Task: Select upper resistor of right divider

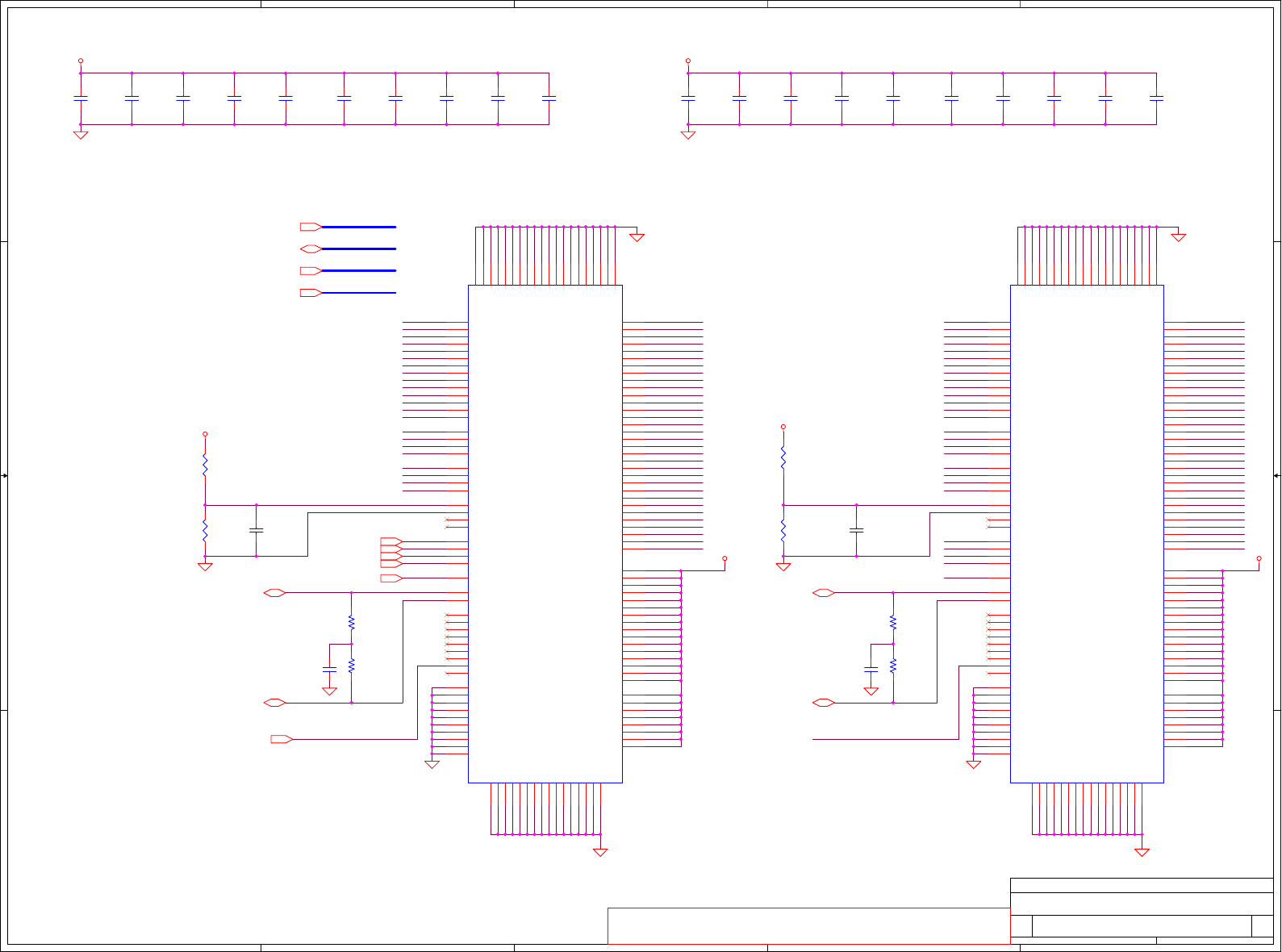Action: pyautogui.click(x=783, y=458)
